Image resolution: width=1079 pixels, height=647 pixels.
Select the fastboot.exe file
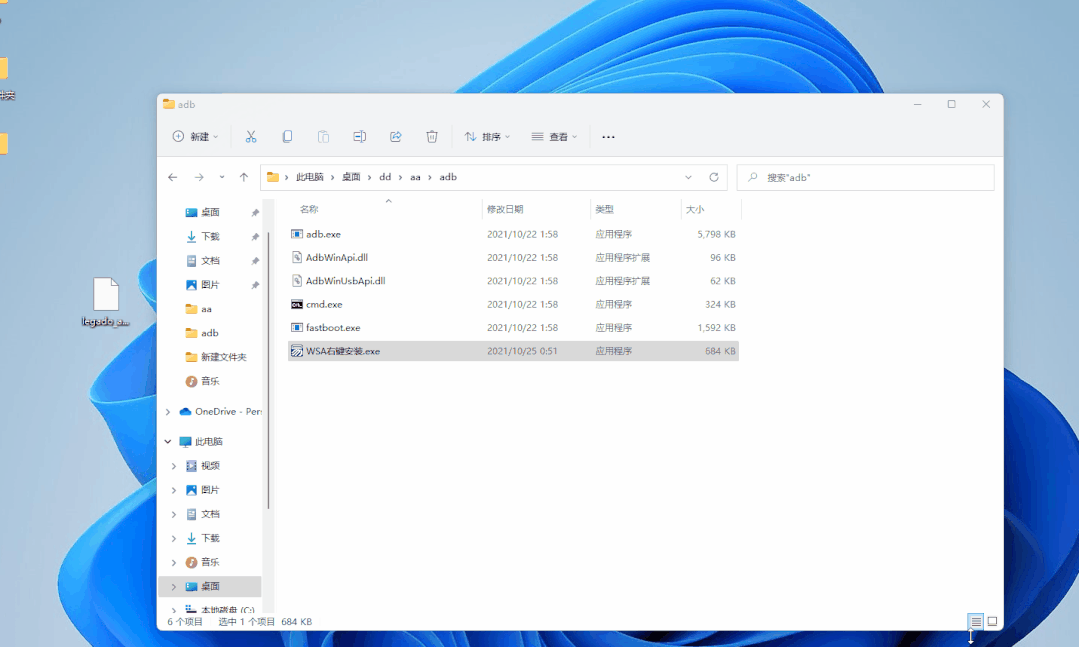(x=333, y=327)
